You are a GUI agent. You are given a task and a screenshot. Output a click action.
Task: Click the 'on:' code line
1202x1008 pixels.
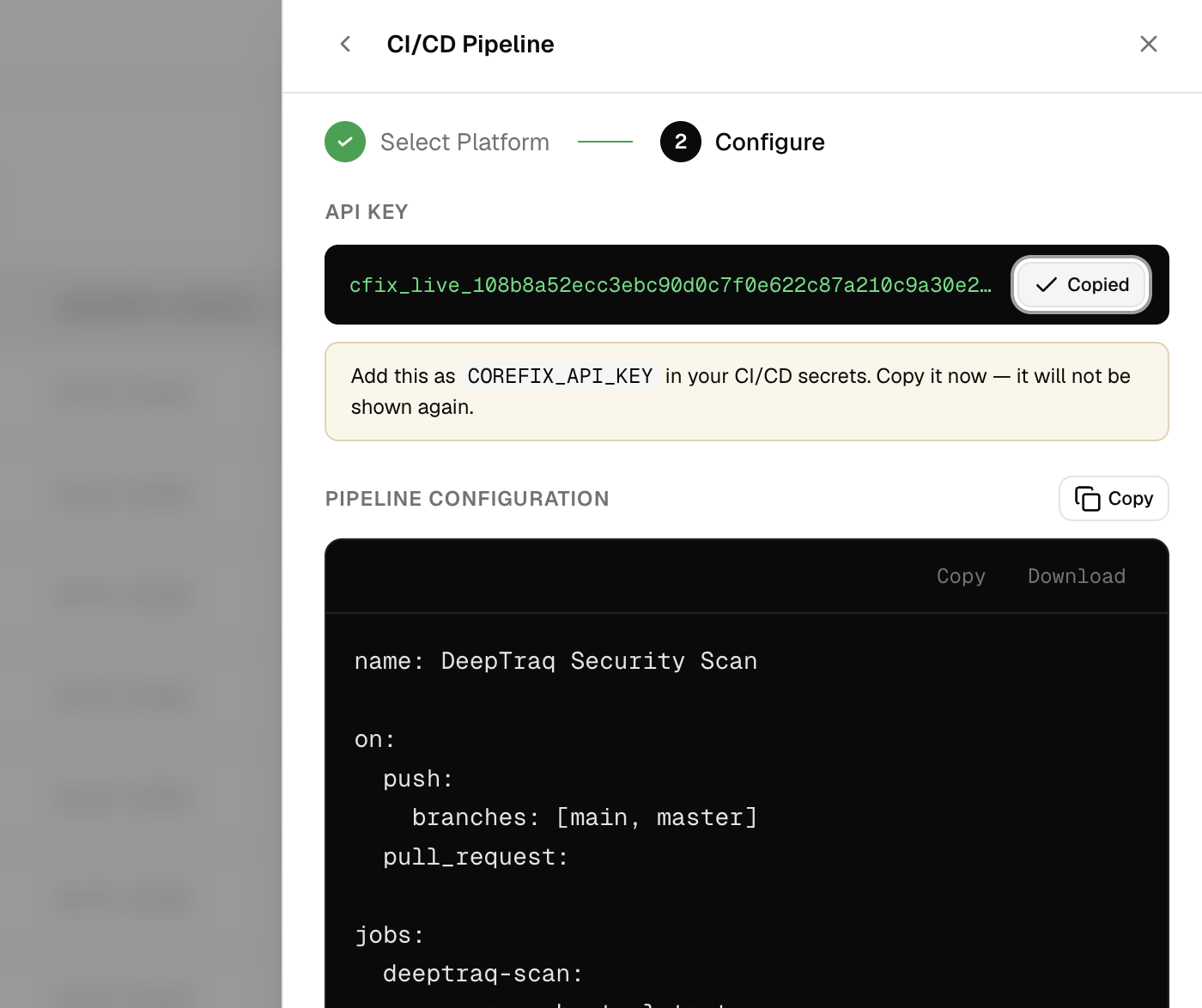coord(374,739)
